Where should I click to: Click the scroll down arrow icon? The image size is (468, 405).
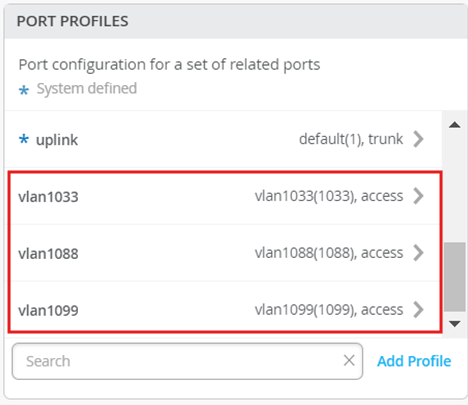tap(455, 323)
